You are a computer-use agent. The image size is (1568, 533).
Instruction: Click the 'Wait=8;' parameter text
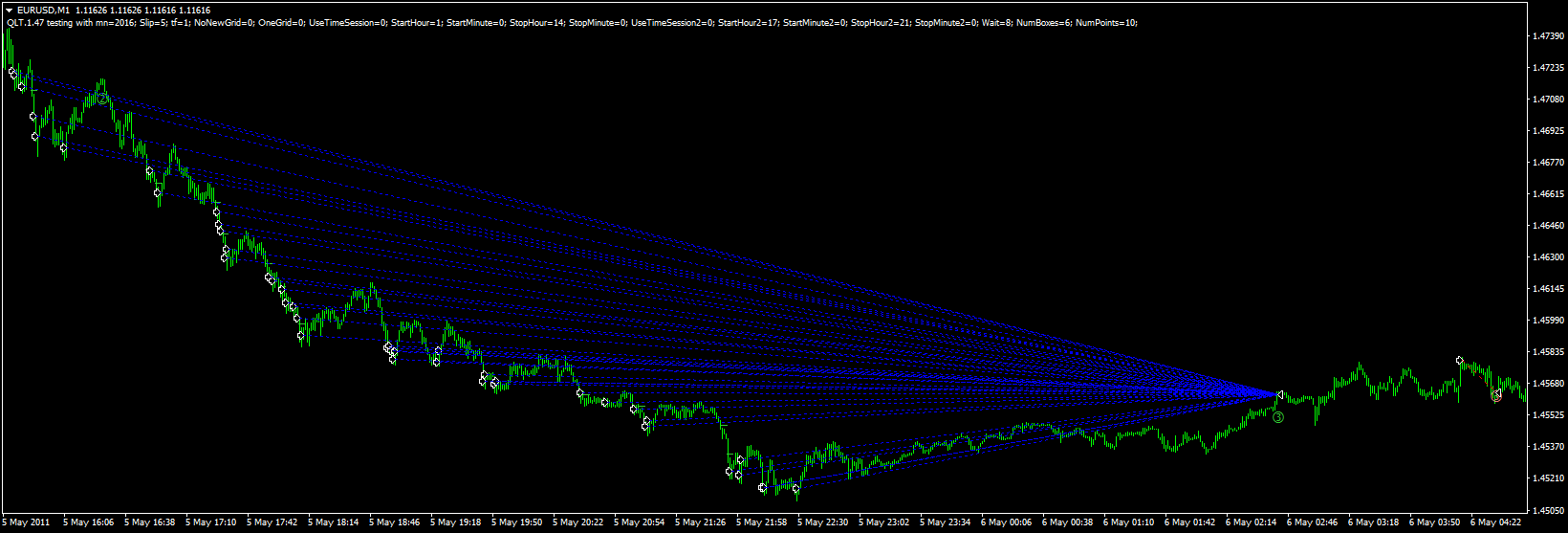[x=996, y=23]
